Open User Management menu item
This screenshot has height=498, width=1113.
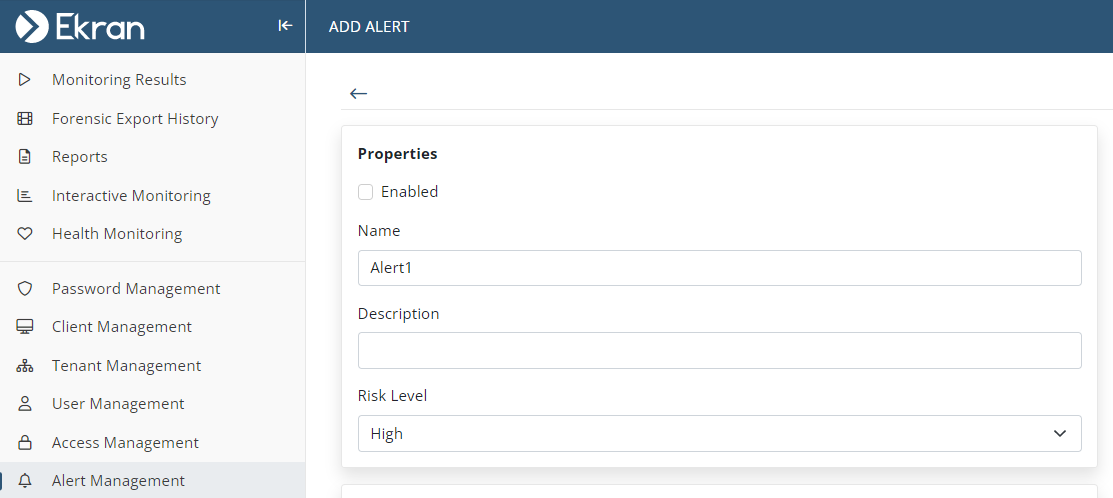pos(118,404)
